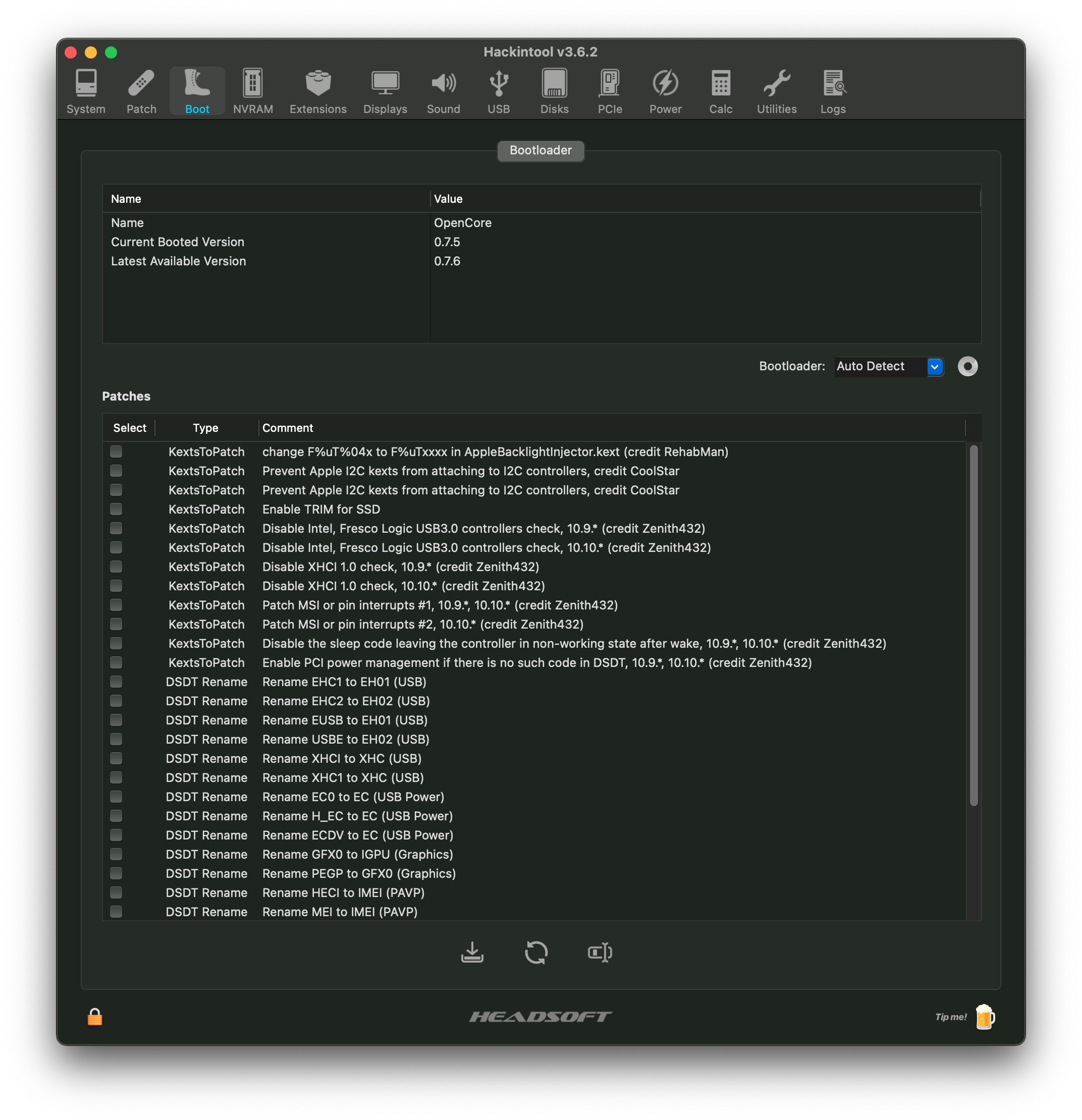The image size is (1082, 1120).
Task: Select the Current Booted Version row
Action: 542,242
